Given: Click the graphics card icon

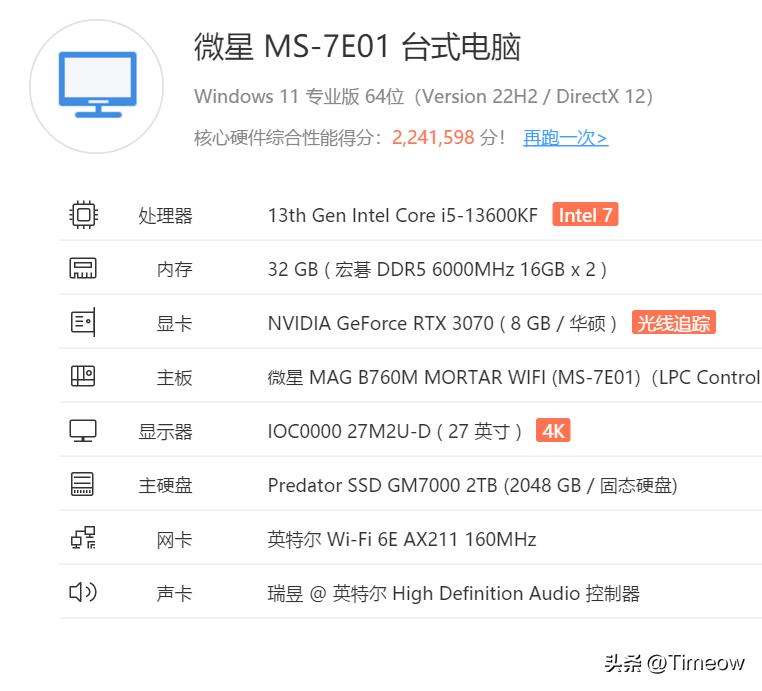Looking at the screenshot, I should point(83,322).
